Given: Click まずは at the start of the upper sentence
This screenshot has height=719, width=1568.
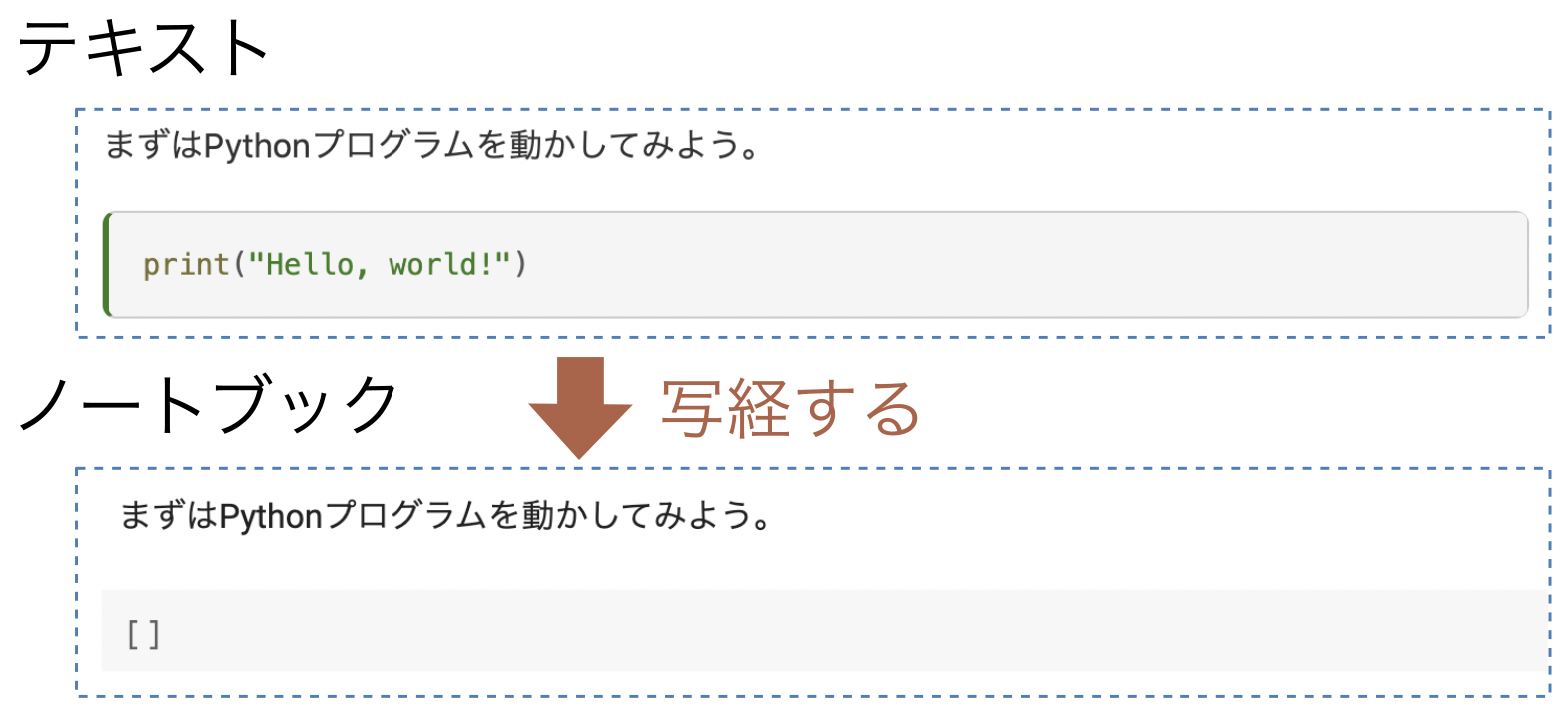Looking at the screenshot, I should 153,146.
